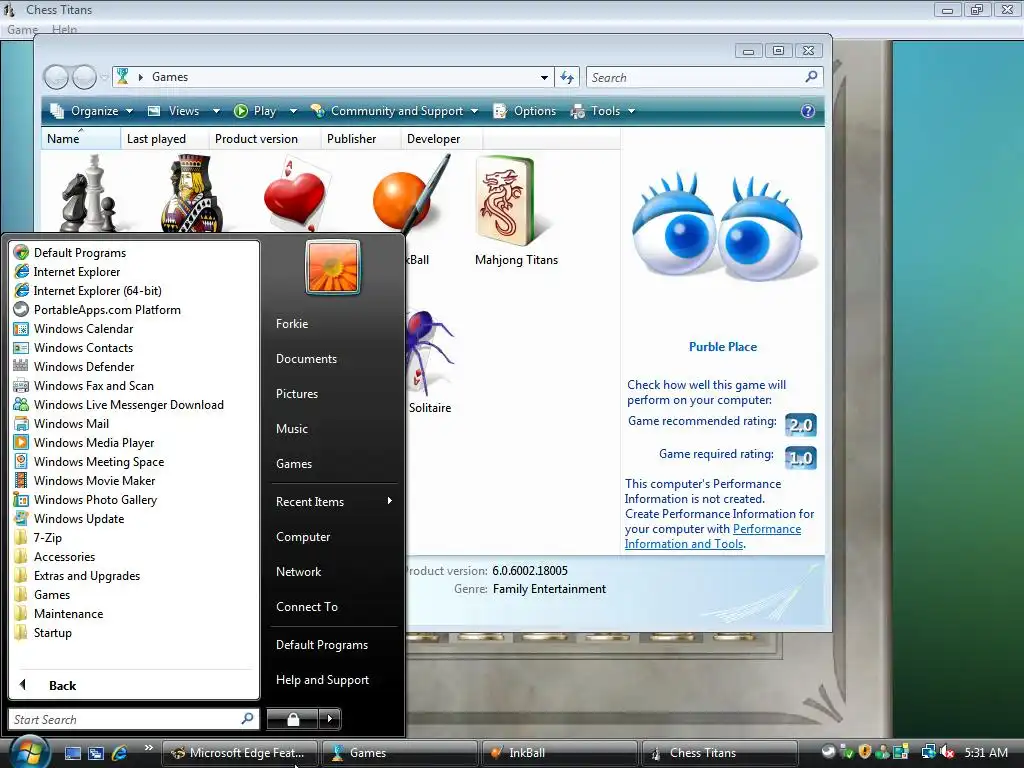Click the Refresh button beside the address bar
Image resolution: width=1024 pixels, height=768 pixels.
(567, 77)
